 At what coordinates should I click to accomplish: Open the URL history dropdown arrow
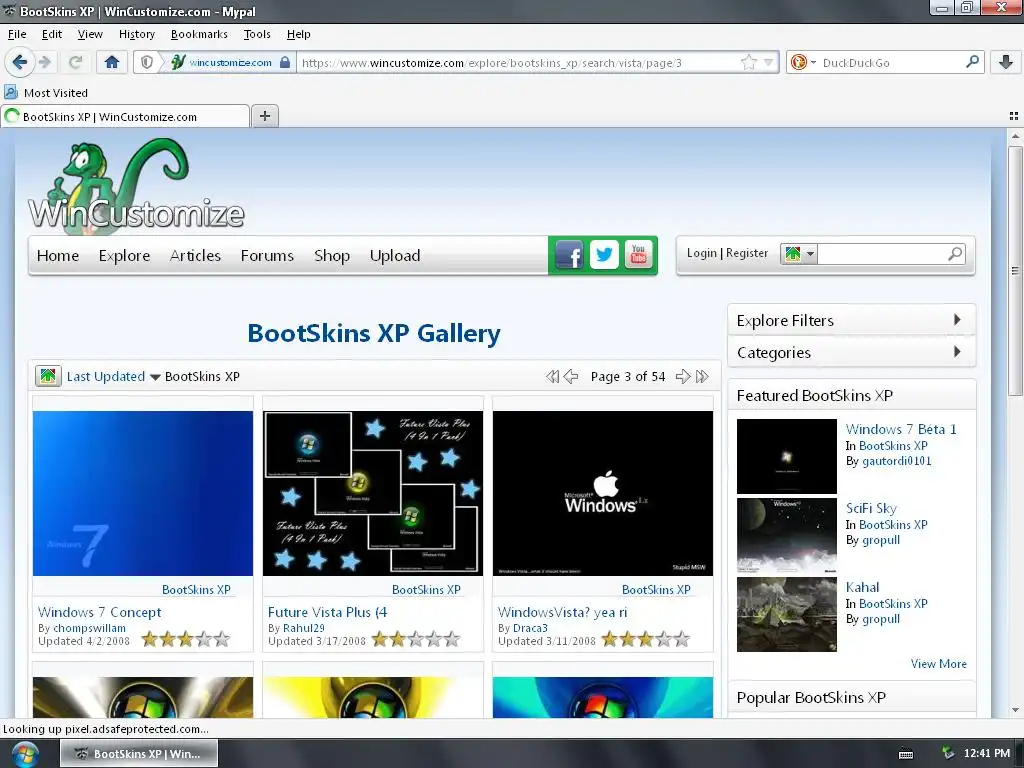click(x=769, y=62)
